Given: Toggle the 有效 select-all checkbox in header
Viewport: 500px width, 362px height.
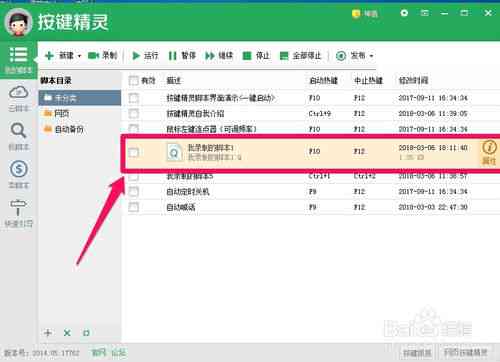Looking at the screenshot, I should coord(133,80).
